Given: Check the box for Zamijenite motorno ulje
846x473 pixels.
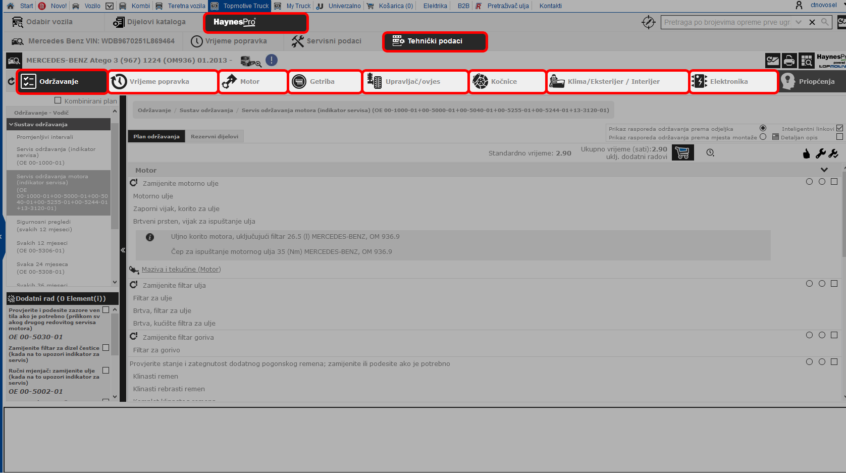Looking at the screenshot, I should [834, 182].
